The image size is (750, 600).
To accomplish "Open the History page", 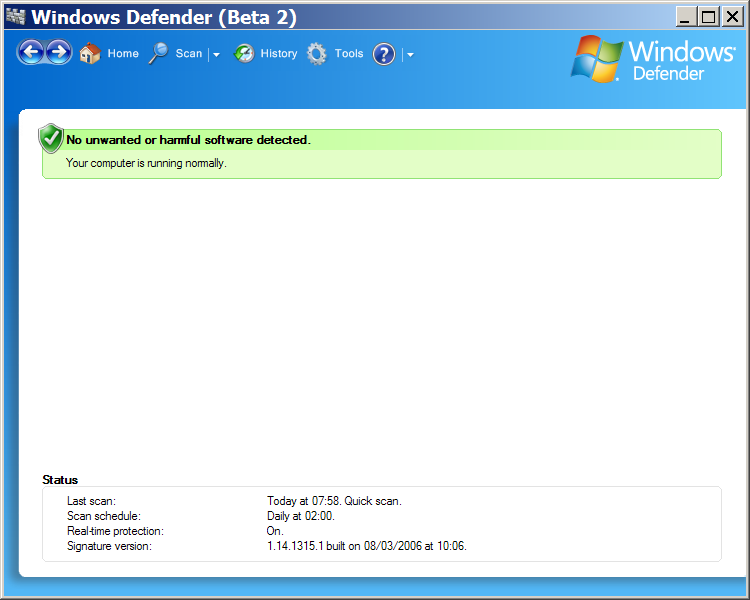I will (279, 54).
